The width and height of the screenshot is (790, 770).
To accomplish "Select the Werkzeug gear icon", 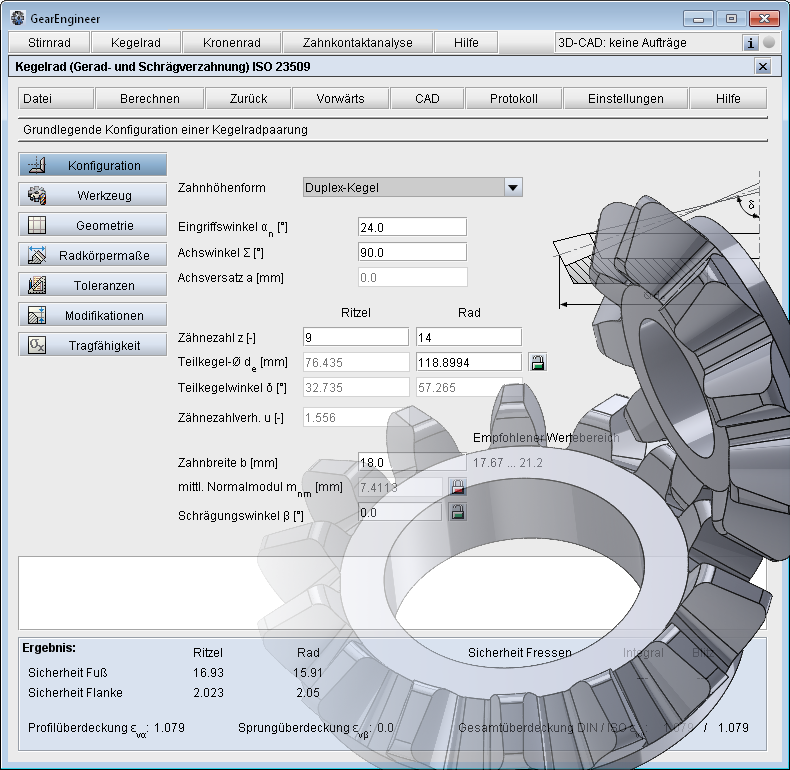I will pyautogui.click(x=38, y=195).
